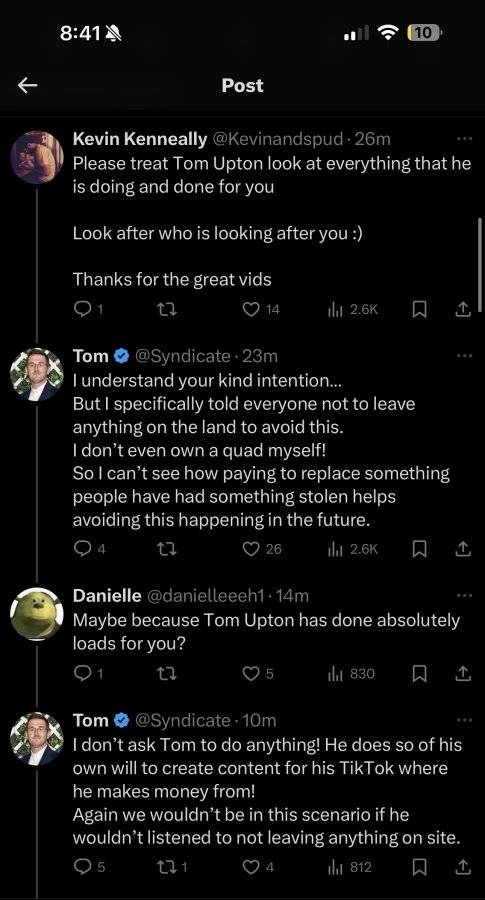485x900 pixels.
Task: Share Danielle's post via upload icon
Action: pos(462,674)
